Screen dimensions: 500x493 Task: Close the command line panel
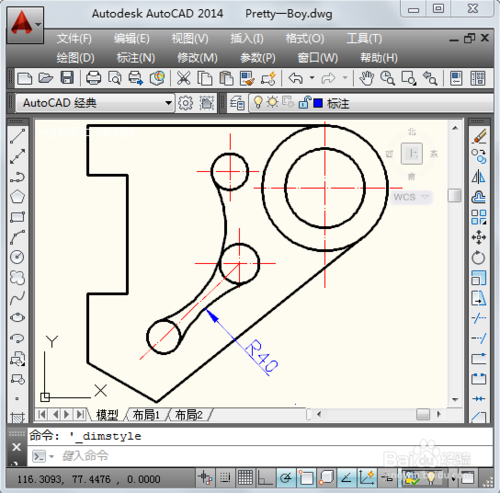16,447
